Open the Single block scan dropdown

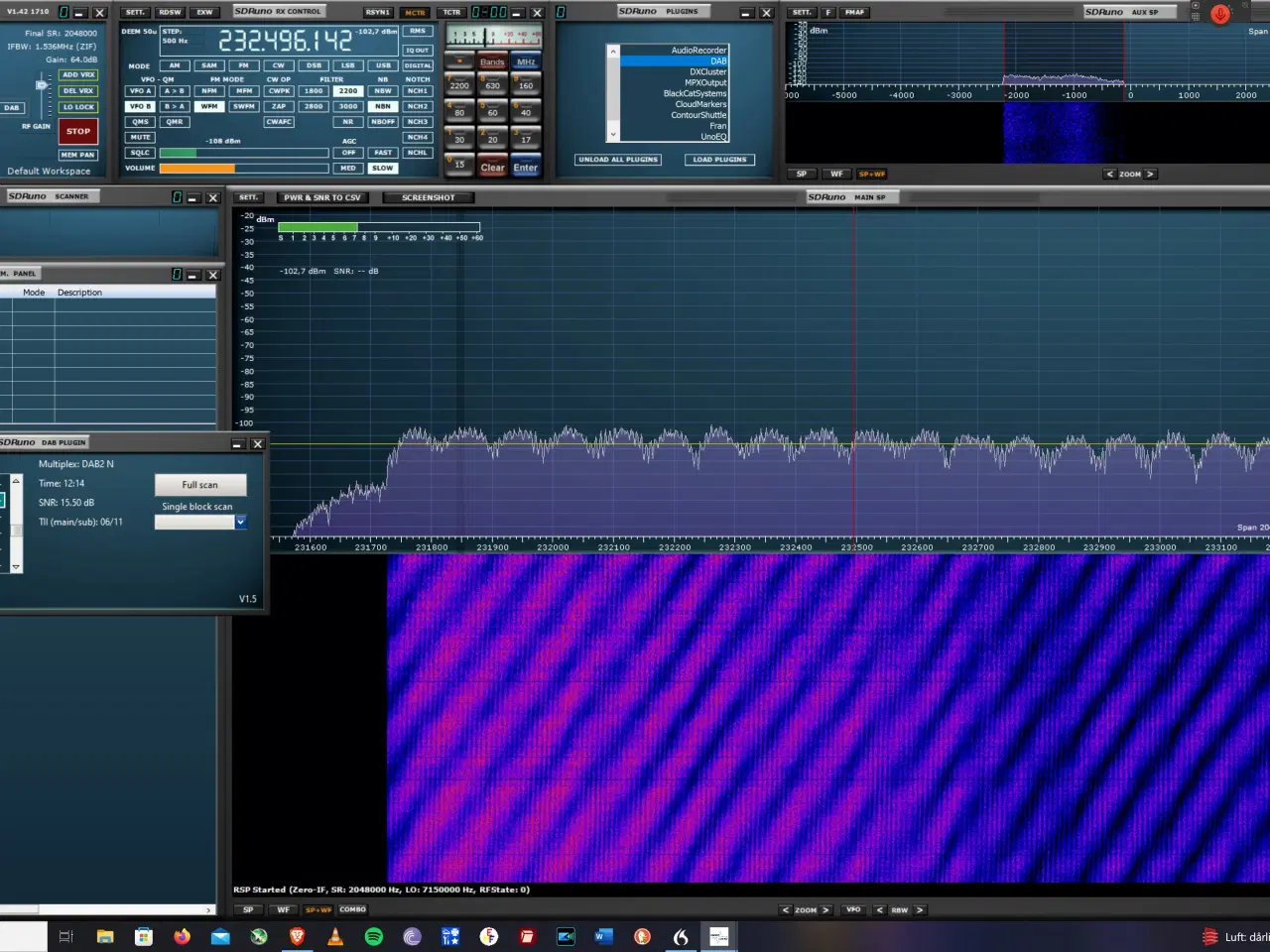240,522
